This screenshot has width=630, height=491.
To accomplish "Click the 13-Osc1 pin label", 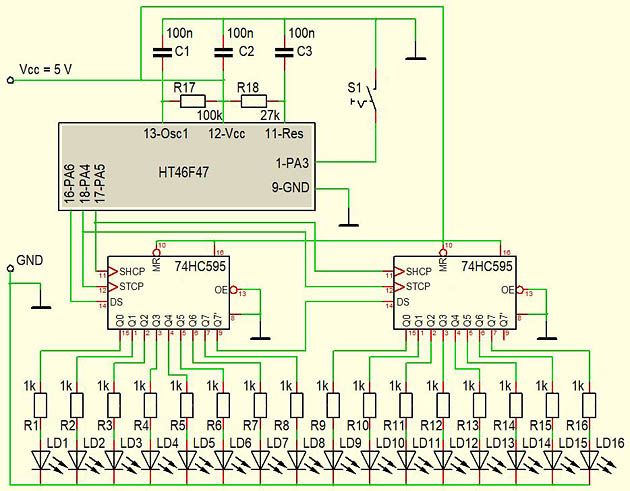I will click(x=166, y=133).
